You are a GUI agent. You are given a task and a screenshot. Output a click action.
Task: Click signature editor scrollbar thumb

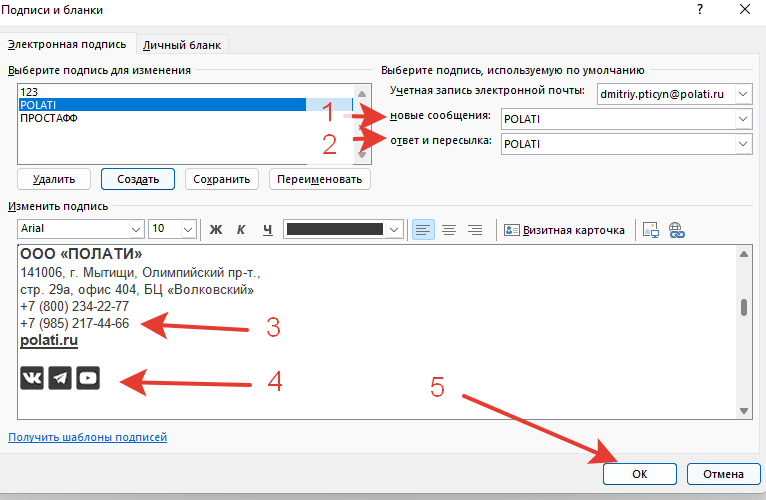(x=744, y=307)
